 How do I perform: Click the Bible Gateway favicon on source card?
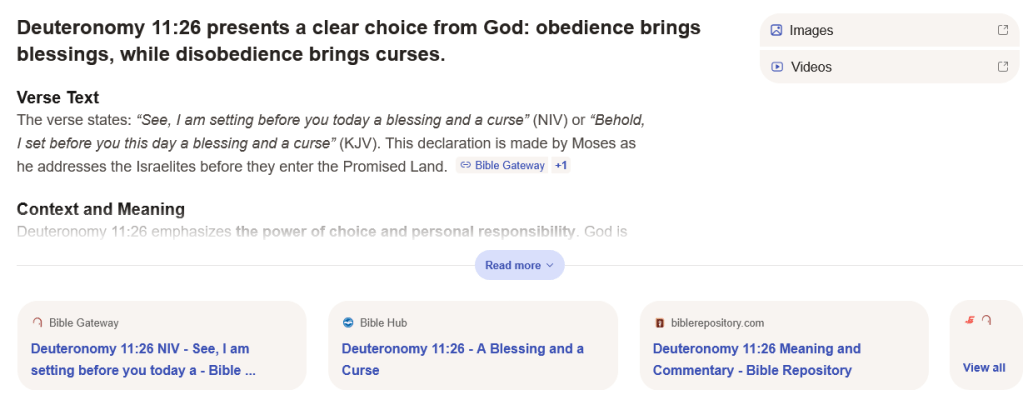pos(38,323)
